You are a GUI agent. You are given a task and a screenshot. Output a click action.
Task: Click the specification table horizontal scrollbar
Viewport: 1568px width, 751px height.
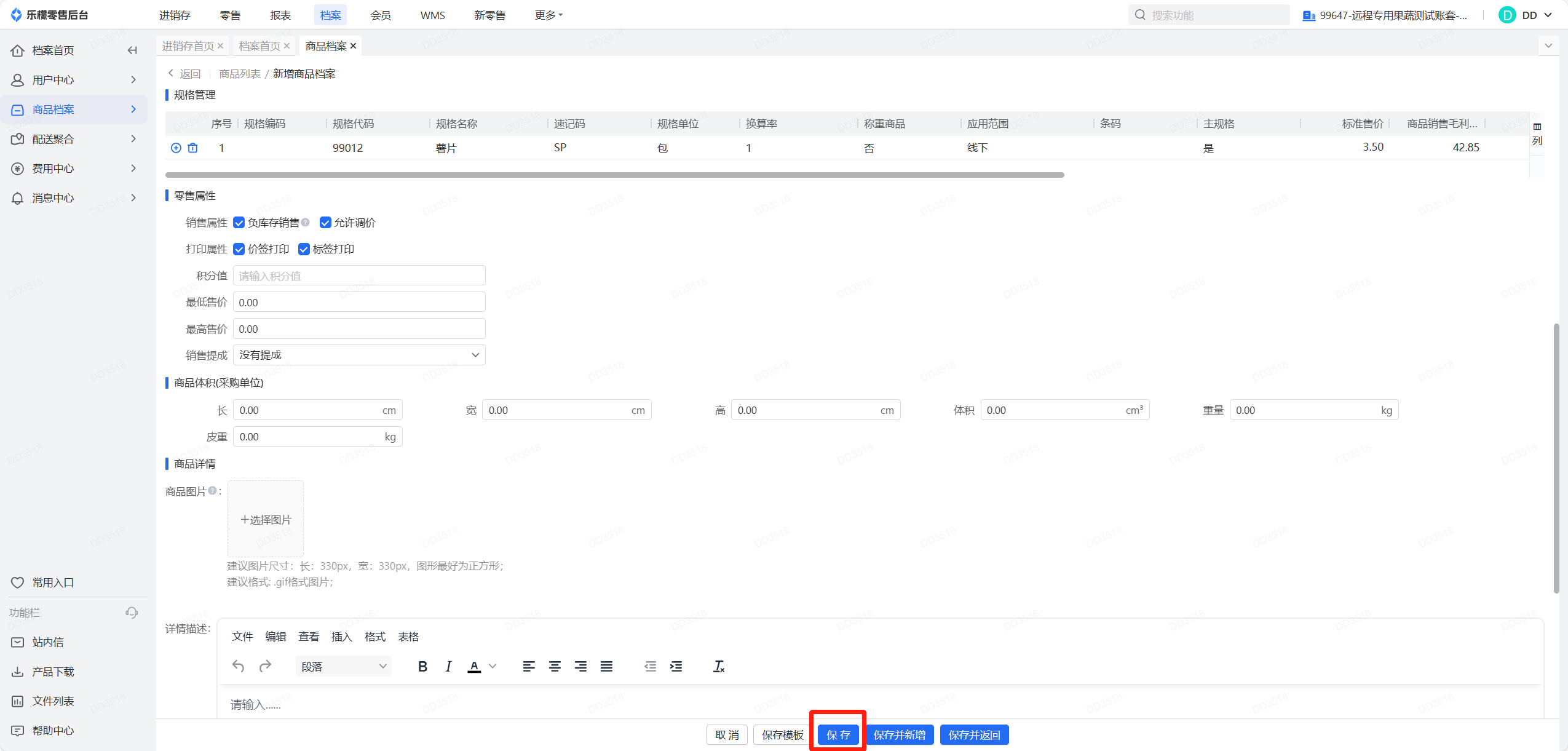pos(615,175)
